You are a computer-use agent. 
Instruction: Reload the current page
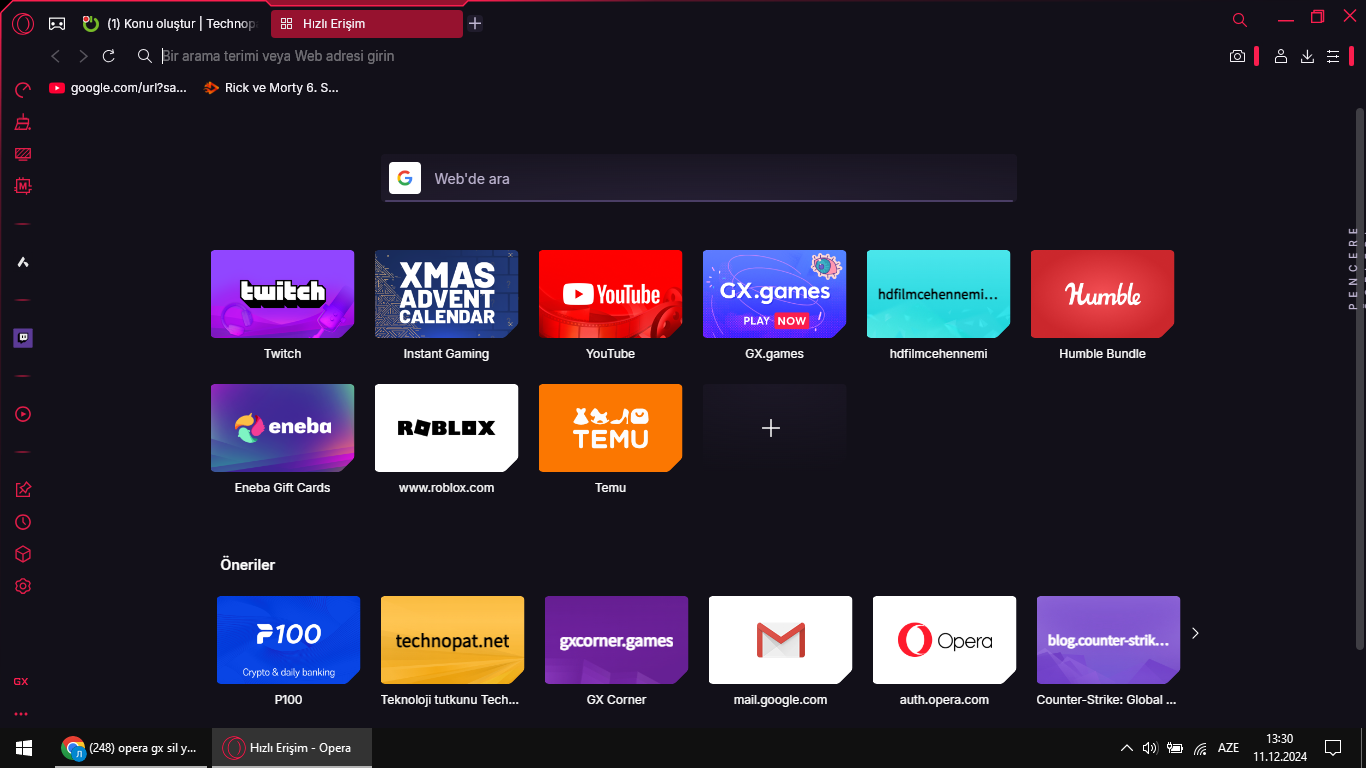coord(109,57)
